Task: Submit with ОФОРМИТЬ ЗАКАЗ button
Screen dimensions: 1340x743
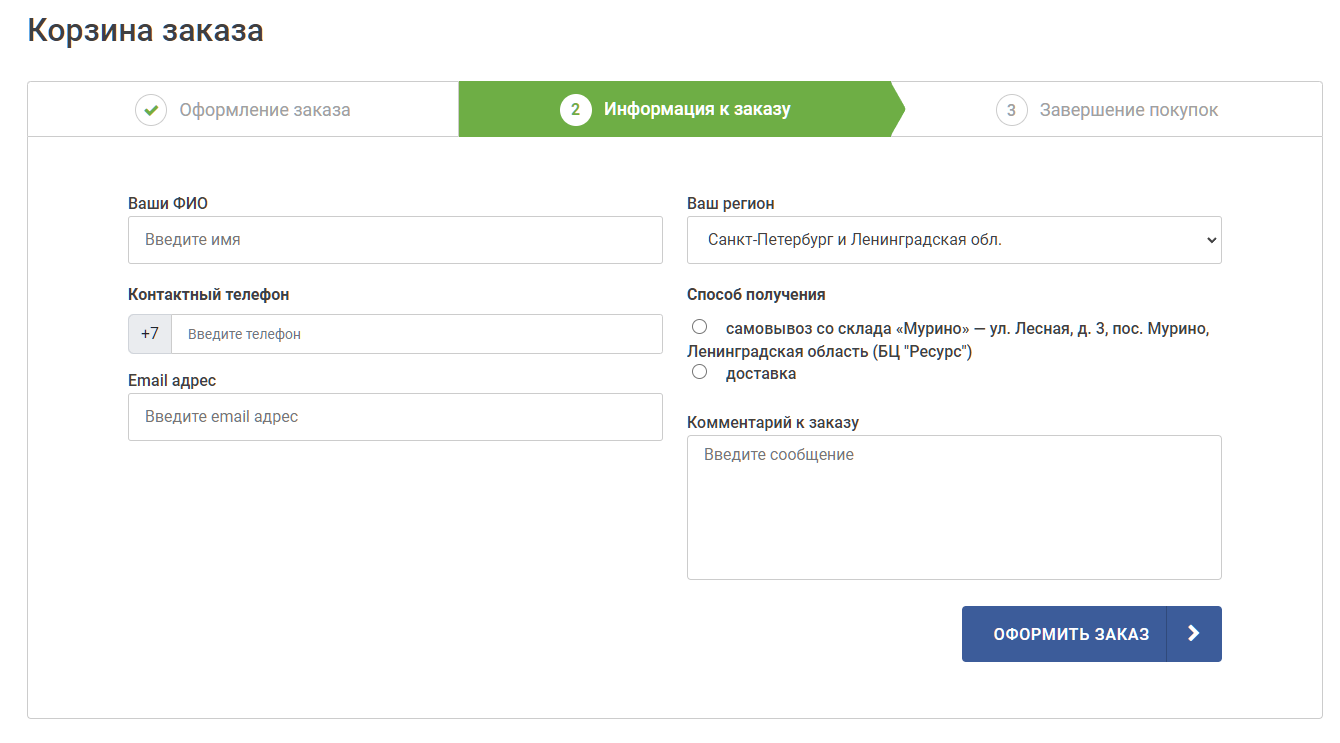Action: pyautogui.click(x=1092, y=634)
